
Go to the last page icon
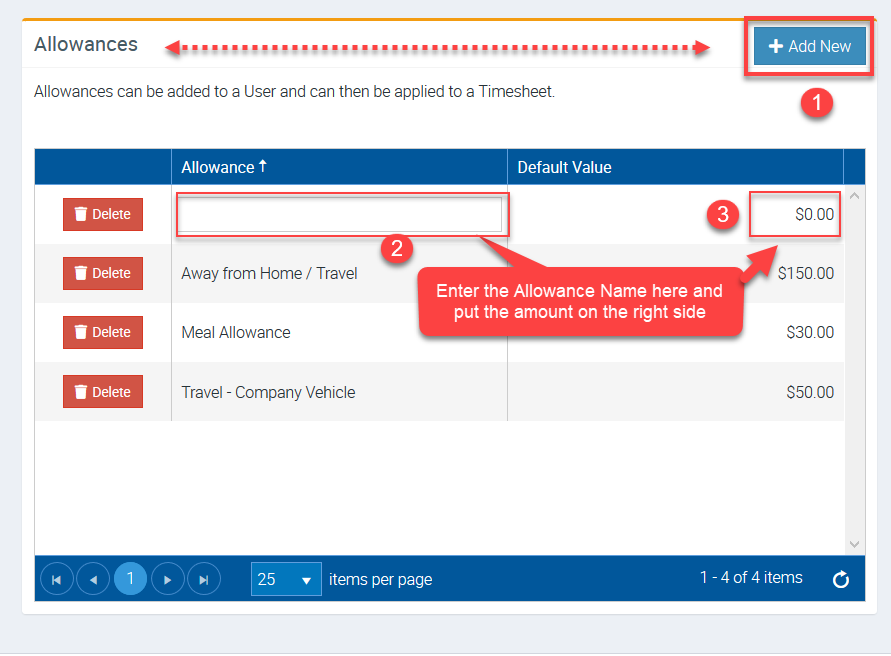pyautogui.click(x=204, y=579)
